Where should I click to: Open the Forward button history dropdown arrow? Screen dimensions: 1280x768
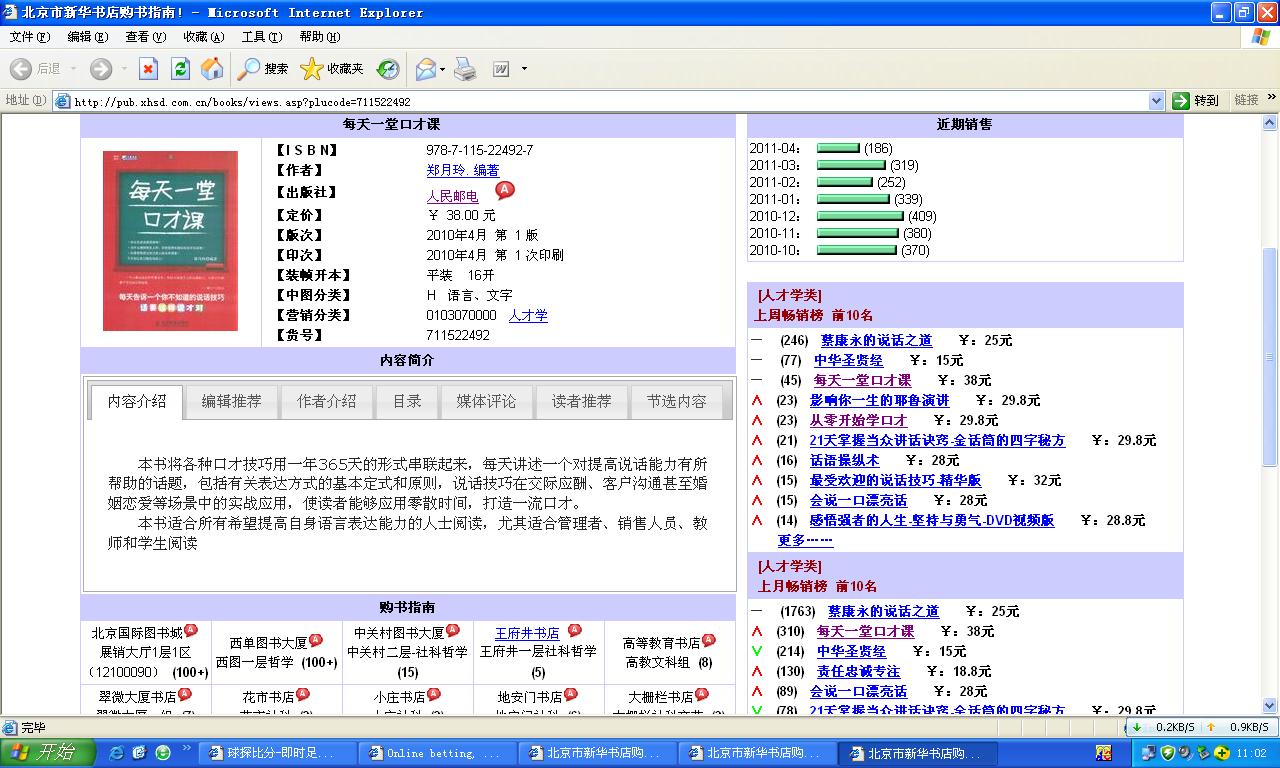click(x=124, y=69)
